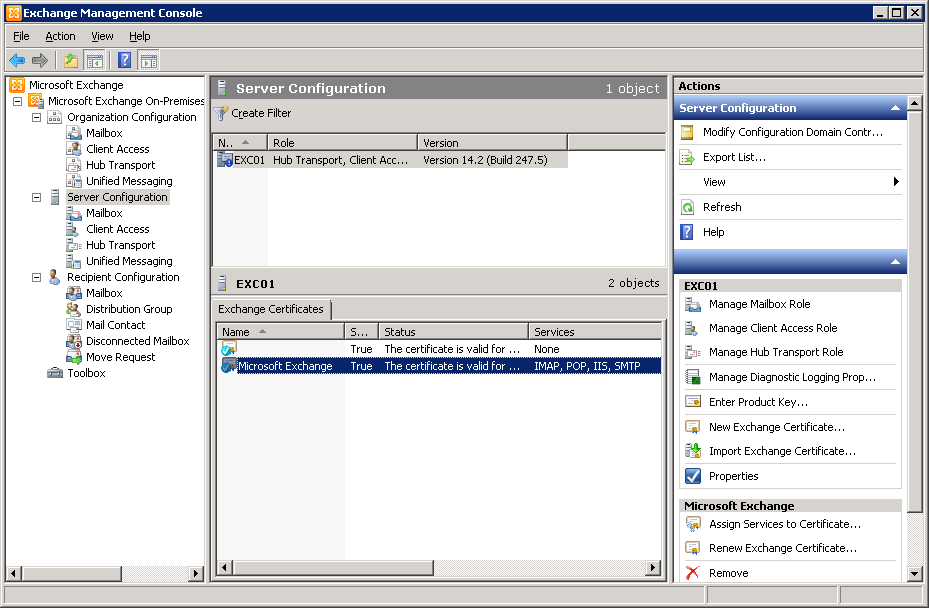Select Hub Transport under Organization Configuration
The height and width of the screenshot is (608, 929).
pyautogui.click(x=120, y=165)
